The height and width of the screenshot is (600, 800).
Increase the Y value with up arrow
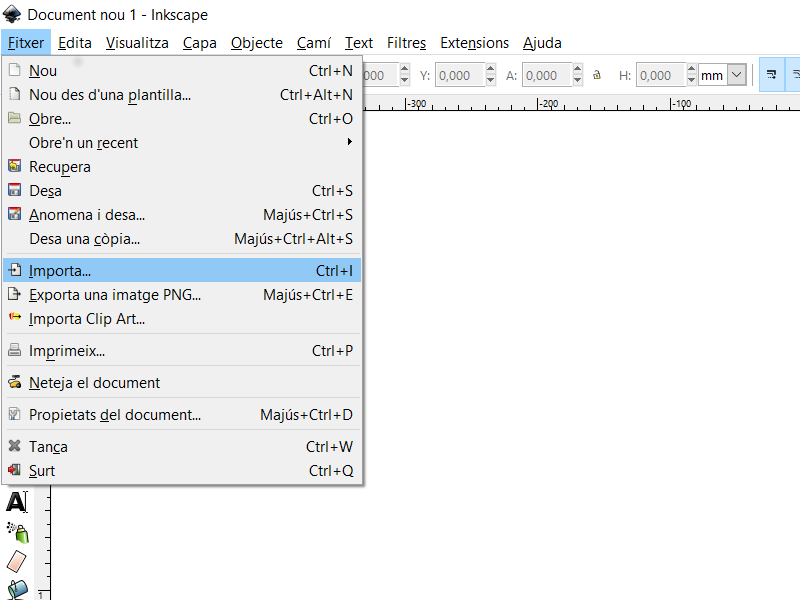tap(490, 69)
